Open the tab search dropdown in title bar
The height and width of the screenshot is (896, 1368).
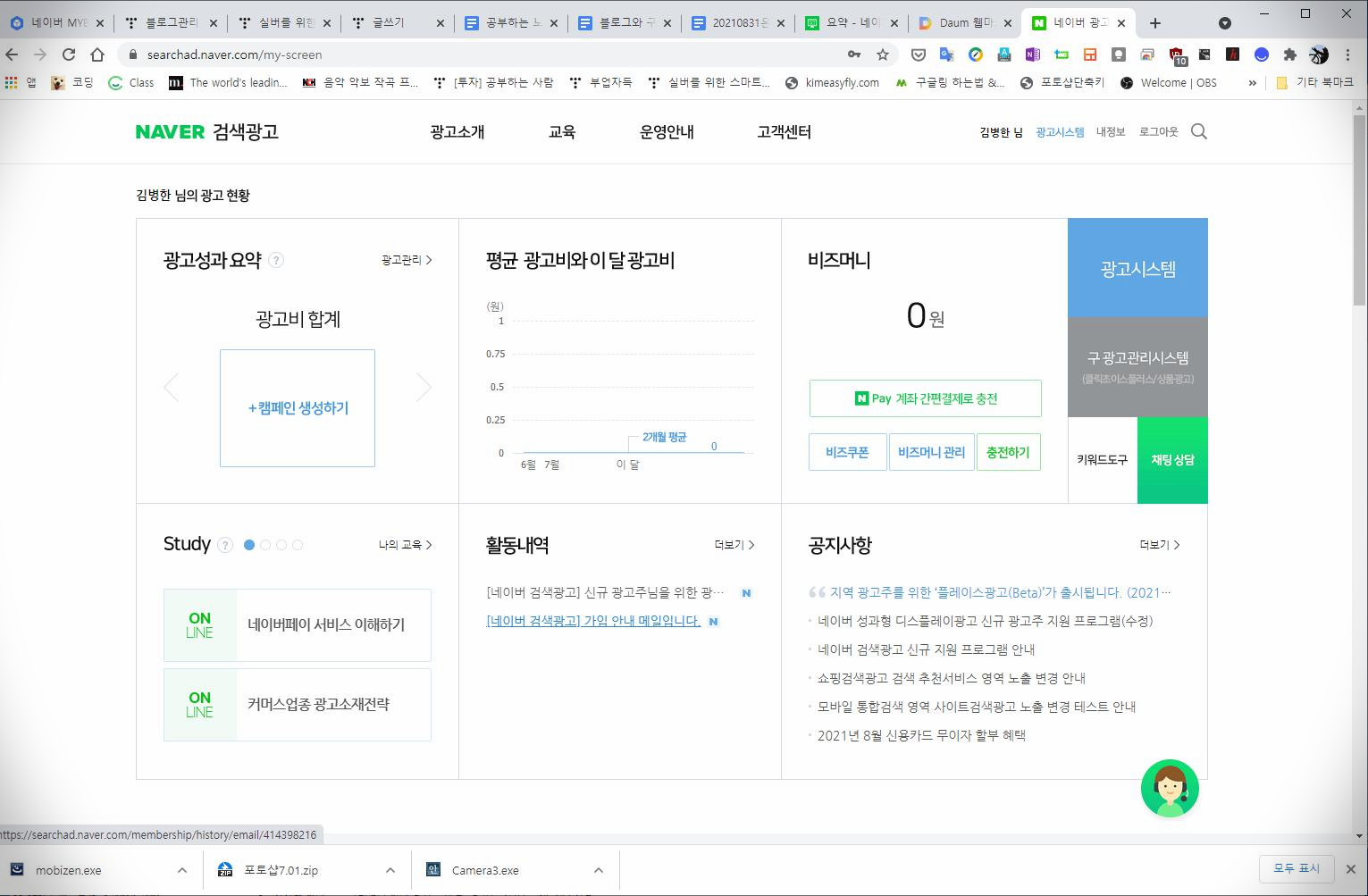1225,23
